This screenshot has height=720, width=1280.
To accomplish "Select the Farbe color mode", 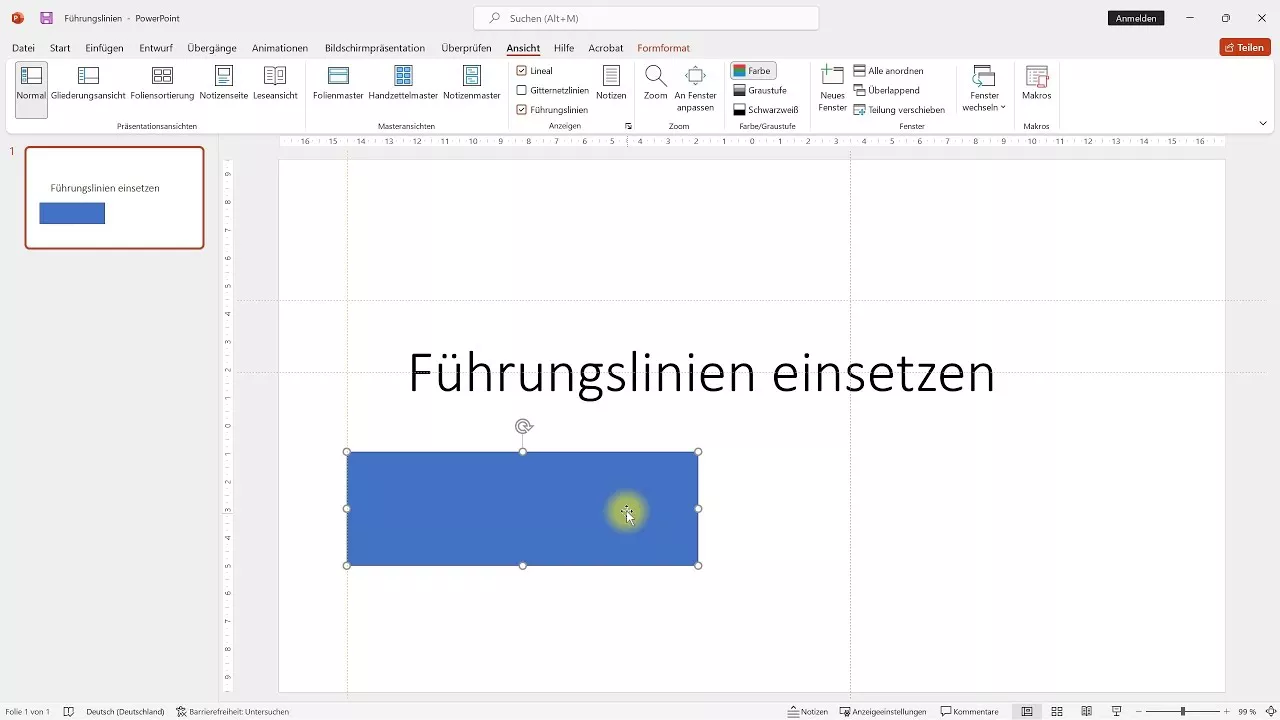I will point(753,71).
